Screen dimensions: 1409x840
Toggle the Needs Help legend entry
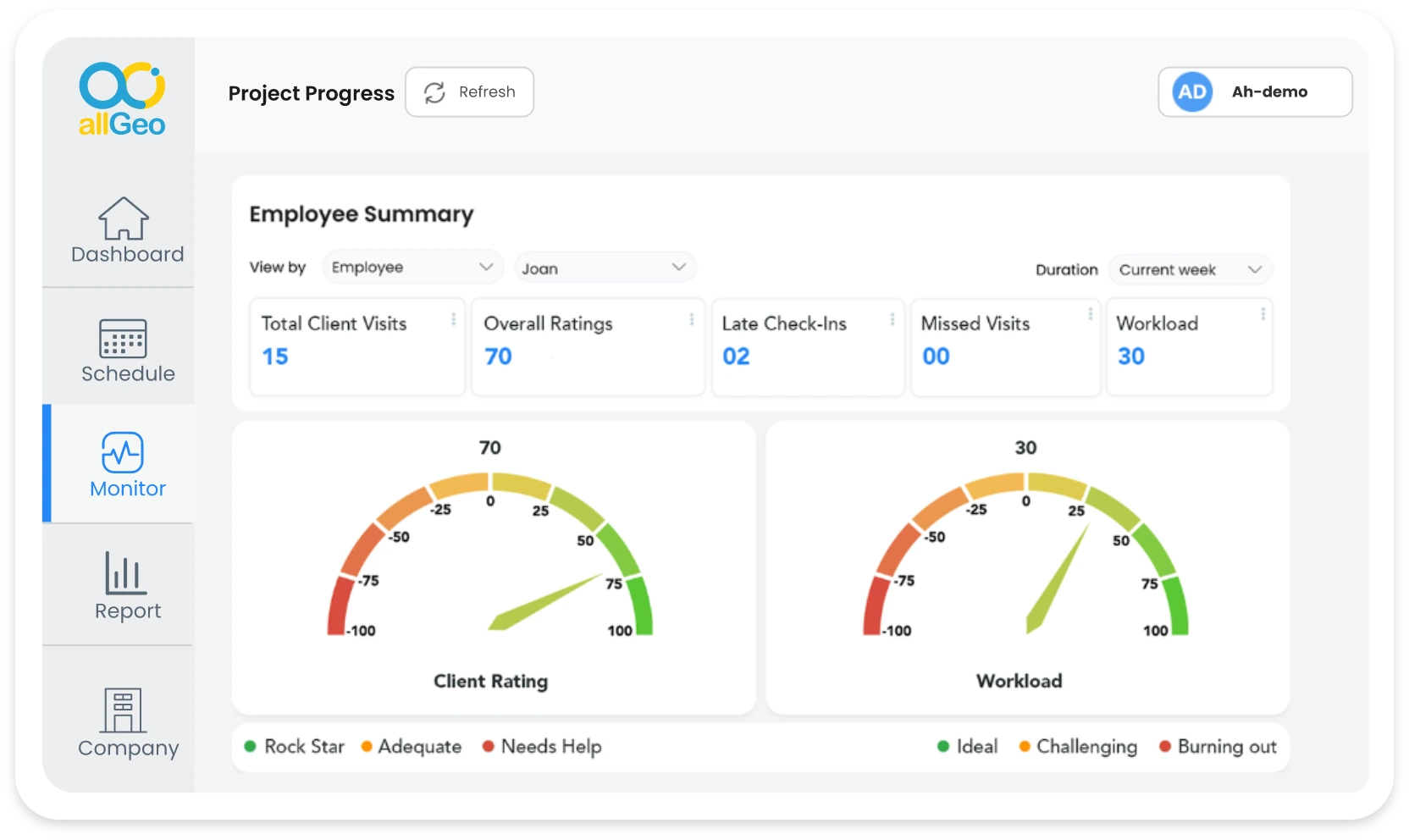pyautogui.click(x=542, y=747)
